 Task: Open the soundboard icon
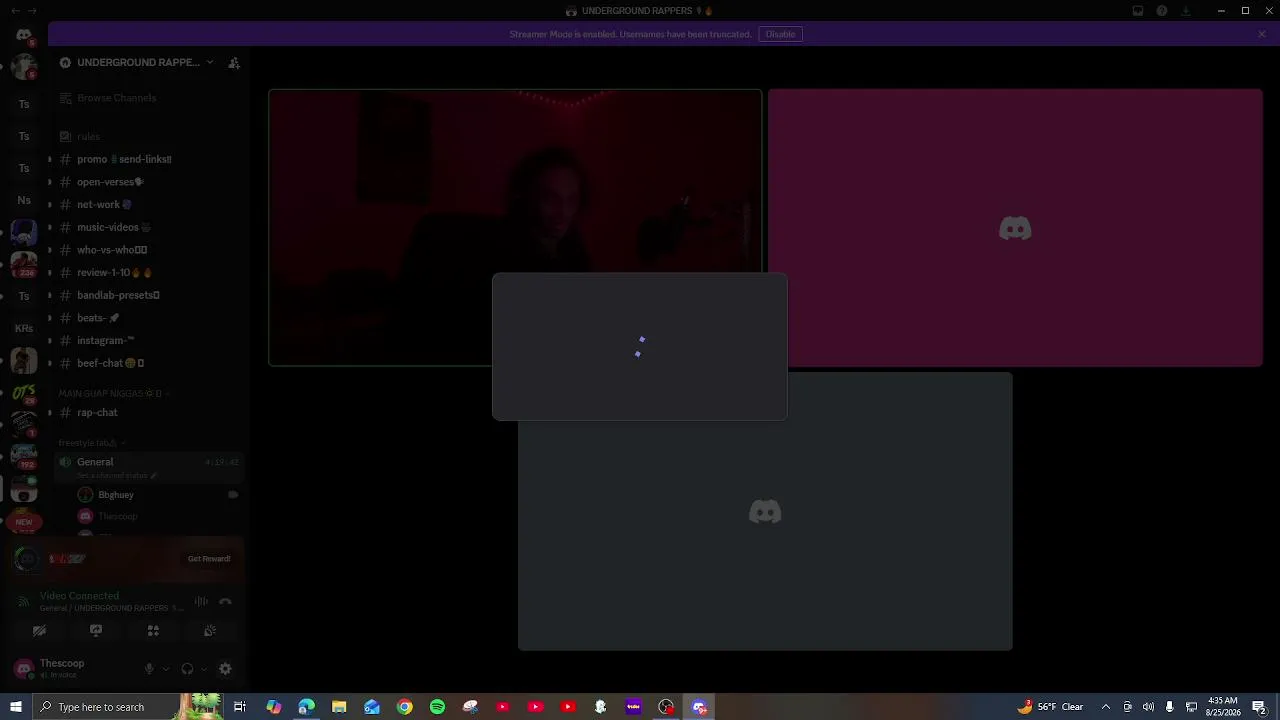pyautogui.click(x=210, y=631)
